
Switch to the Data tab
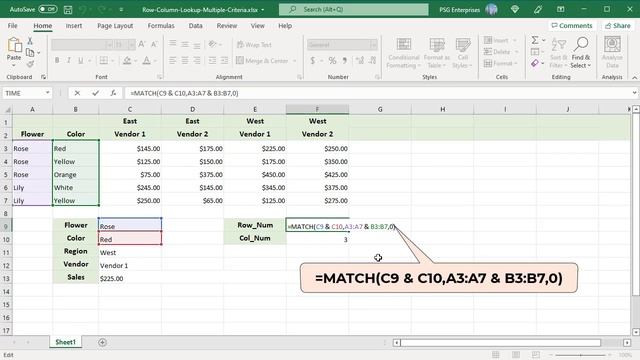pos(196,26)
